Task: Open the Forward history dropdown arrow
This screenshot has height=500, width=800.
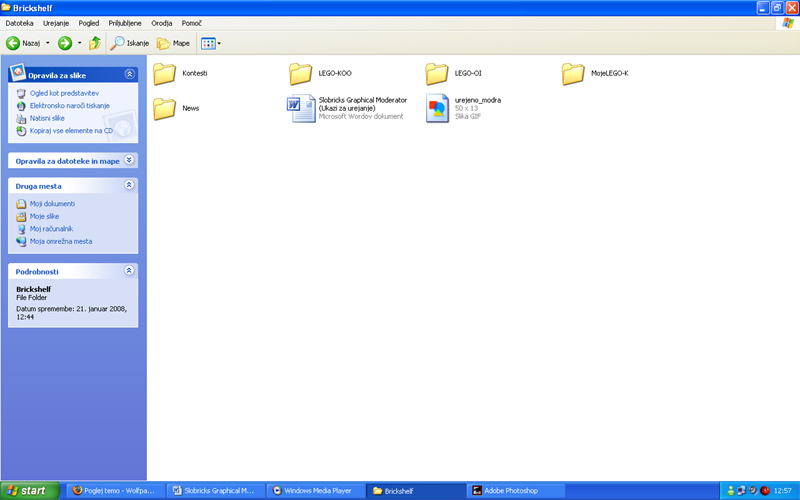Action: pyautogui.click(x=80, y=43)
